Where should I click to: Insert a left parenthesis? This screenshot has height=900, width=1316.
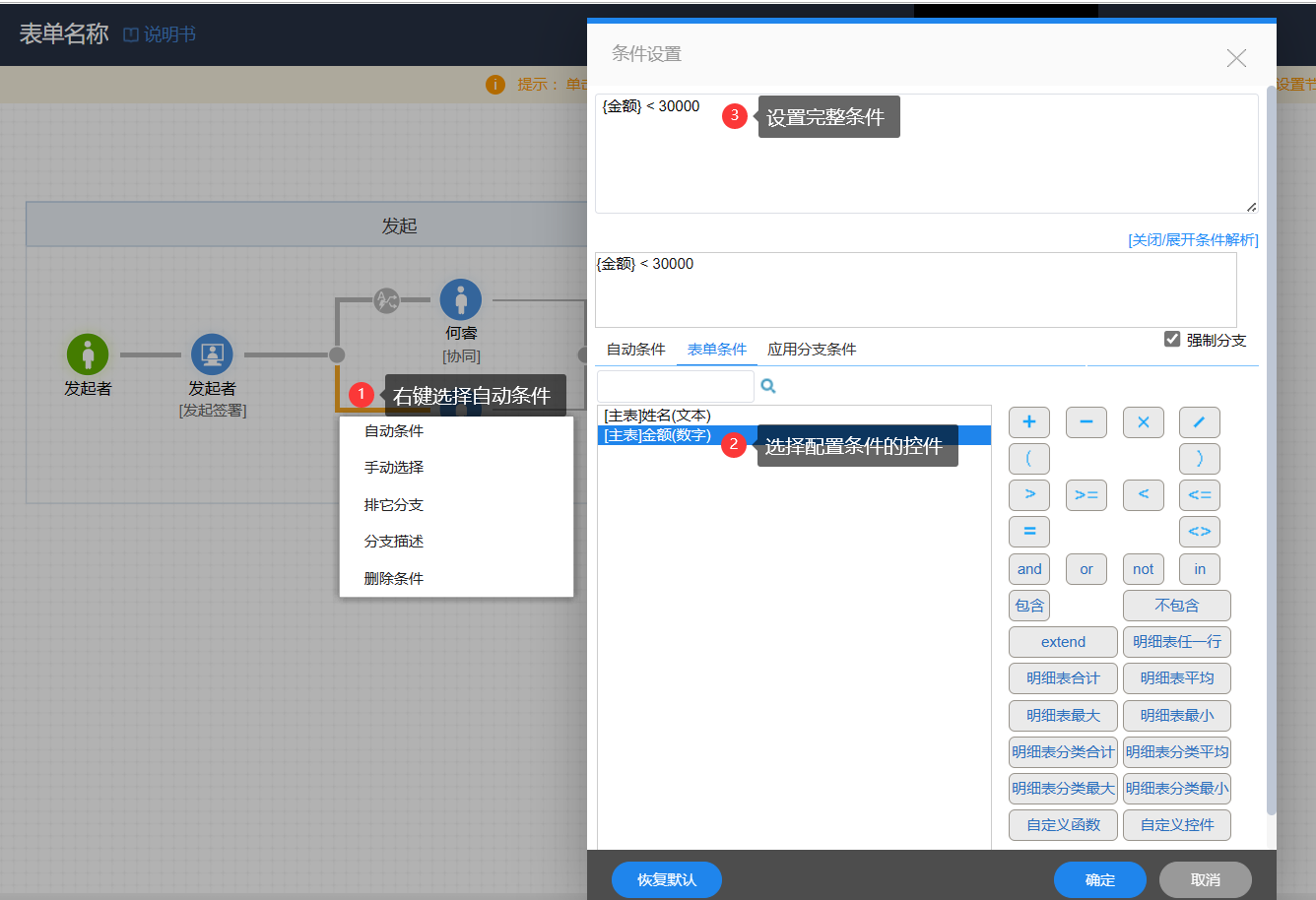pos(1029,459)
